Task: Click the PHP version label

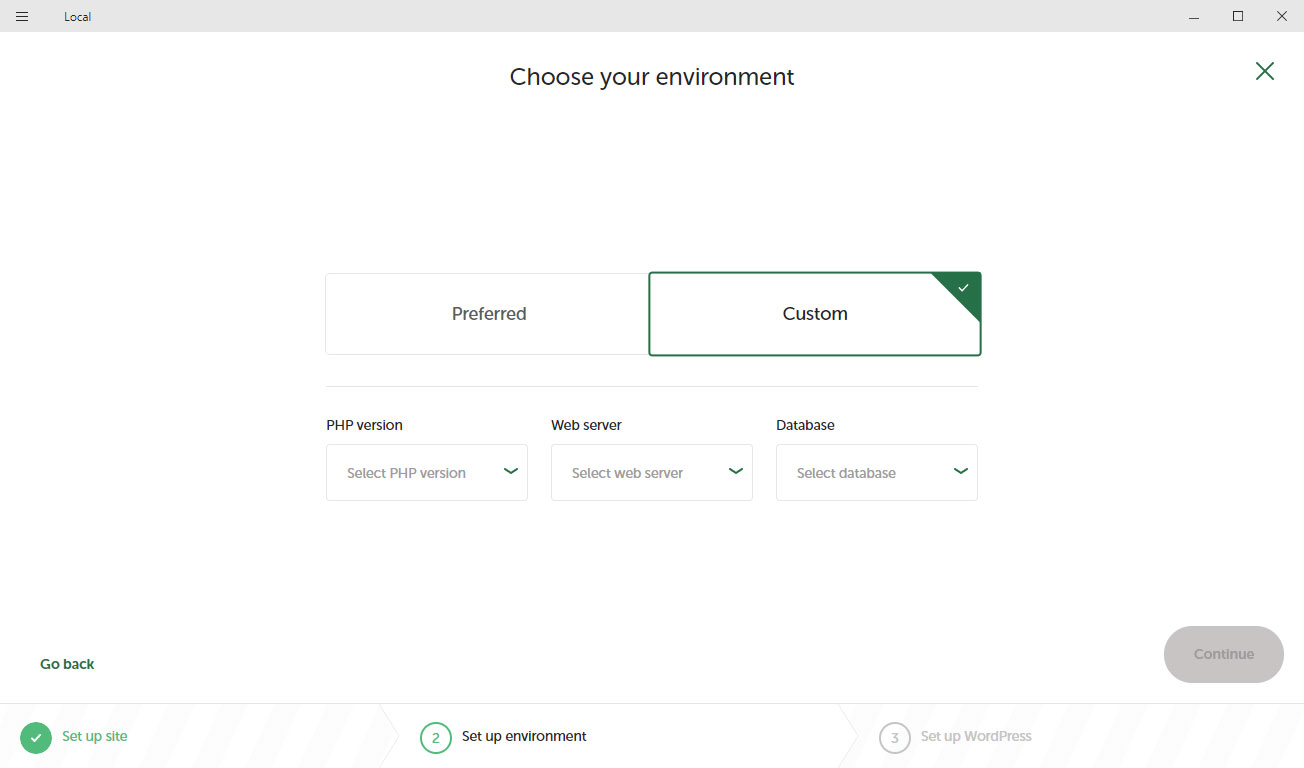Action: pyautogui.click(x=364, y=425)
